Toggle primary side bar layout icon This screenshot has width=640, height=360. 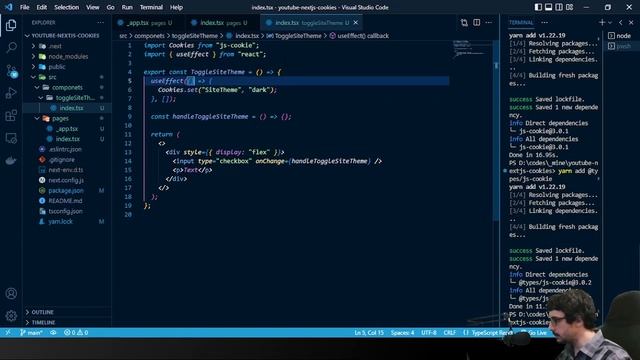[538, 7]
